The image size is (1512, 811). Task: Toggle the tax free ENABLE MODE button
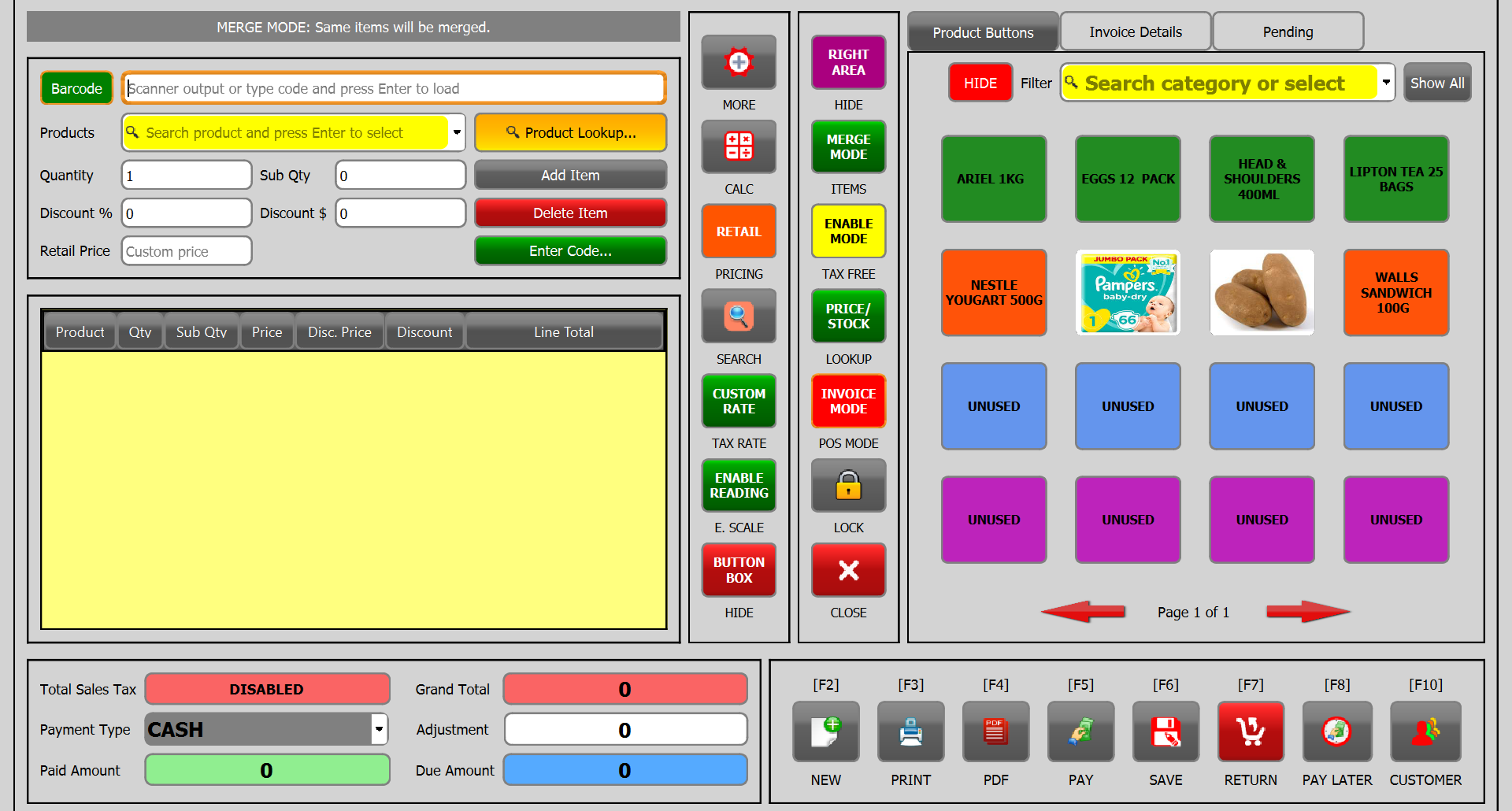[x=848, y=231]
